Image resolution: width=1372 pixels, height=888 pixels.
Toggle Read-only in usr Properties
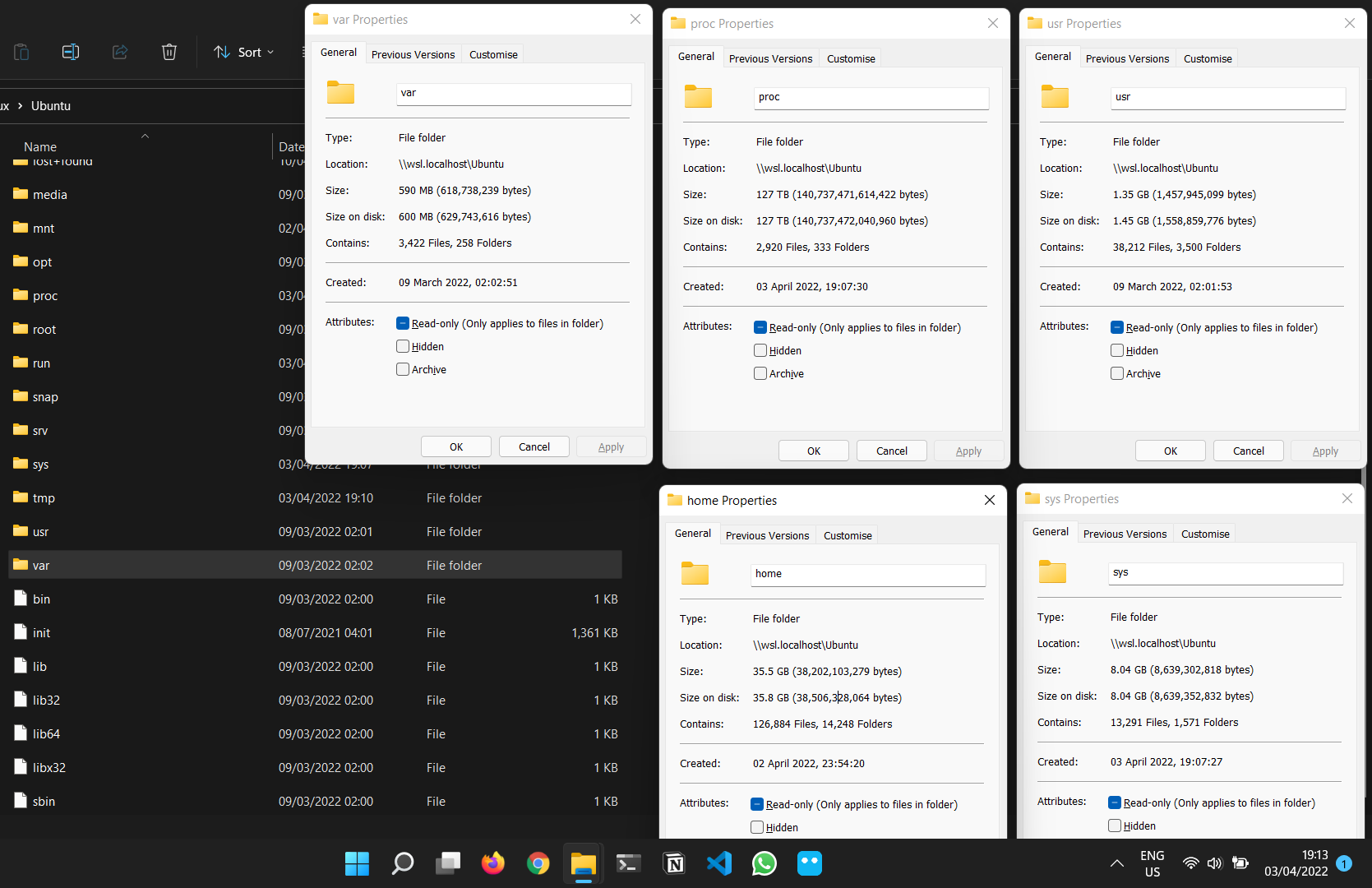tap(1116, 326)
